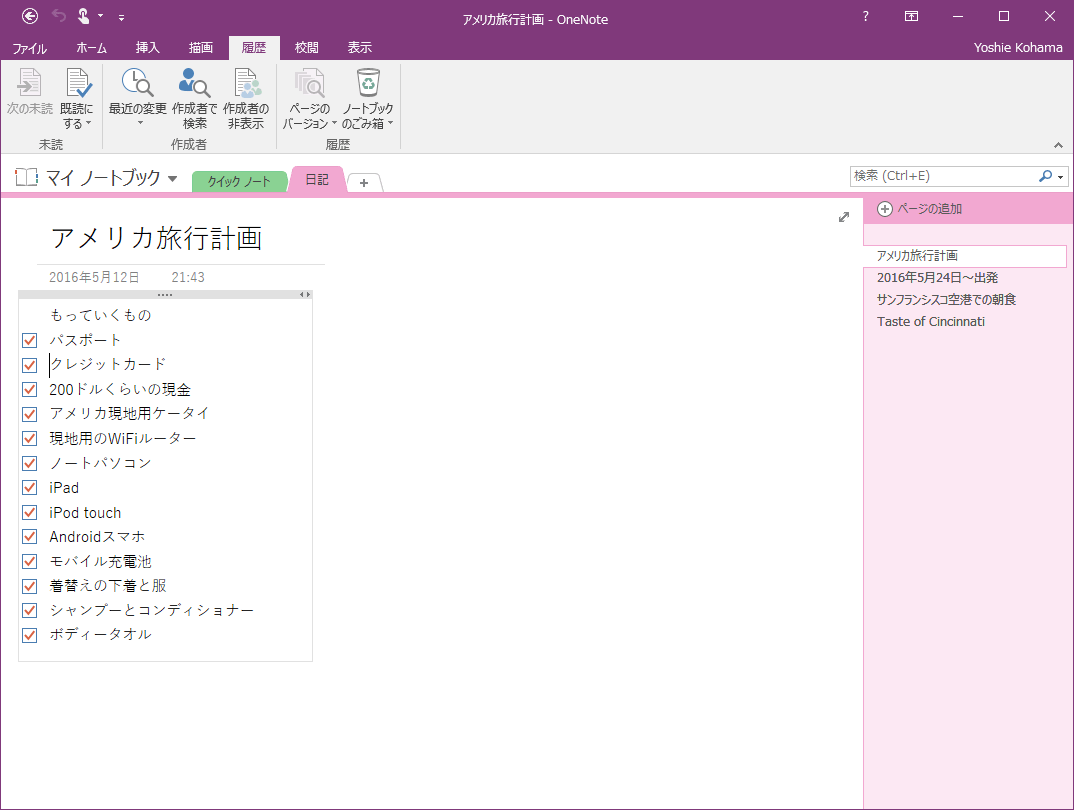Uncheck the ノートパソコン checkbox
1074x810 pixels.
point(29,463)
